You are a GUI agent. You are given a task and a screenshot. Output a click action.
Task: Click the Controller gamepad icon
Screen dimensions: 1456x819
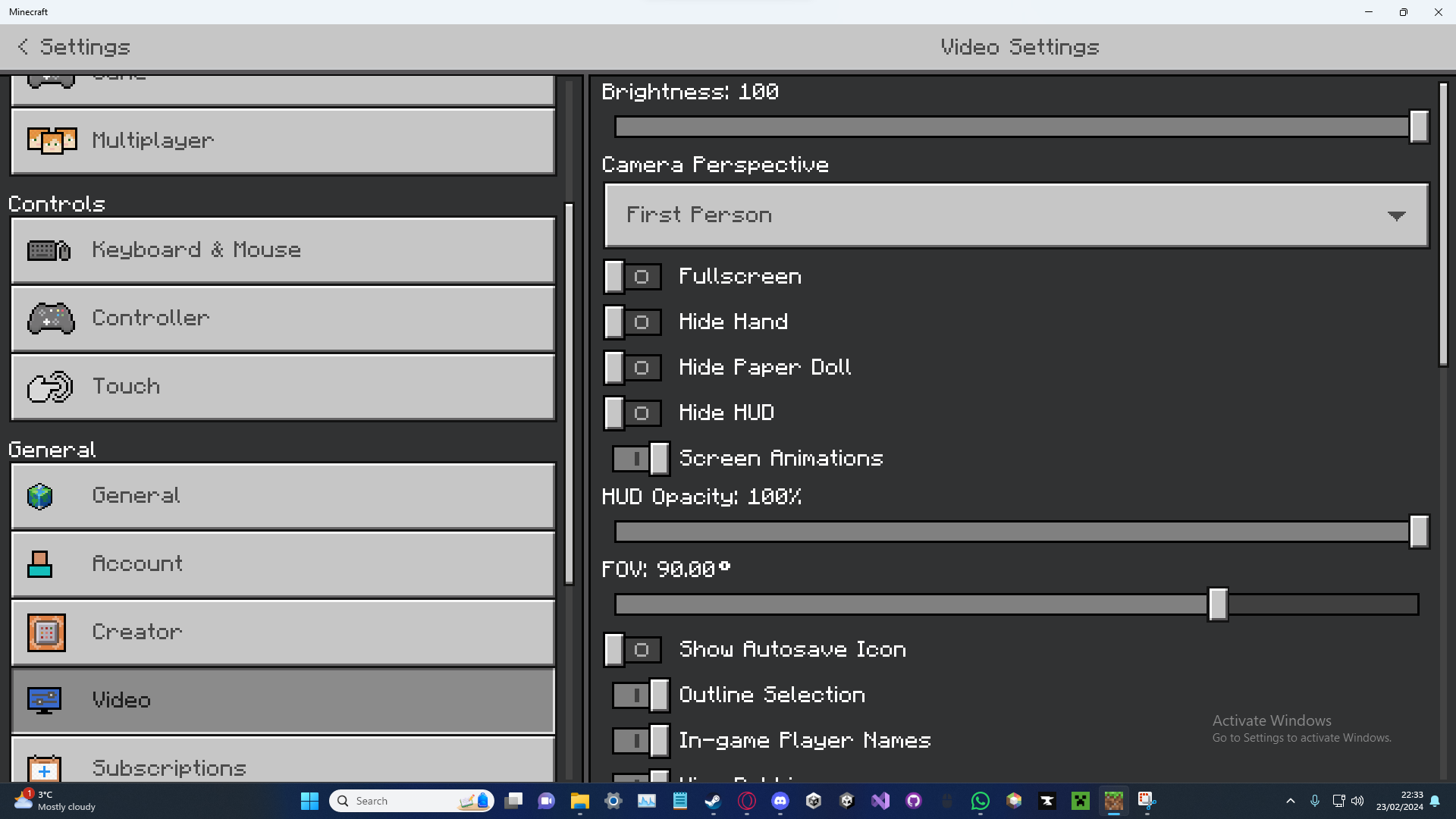[51, 318]
